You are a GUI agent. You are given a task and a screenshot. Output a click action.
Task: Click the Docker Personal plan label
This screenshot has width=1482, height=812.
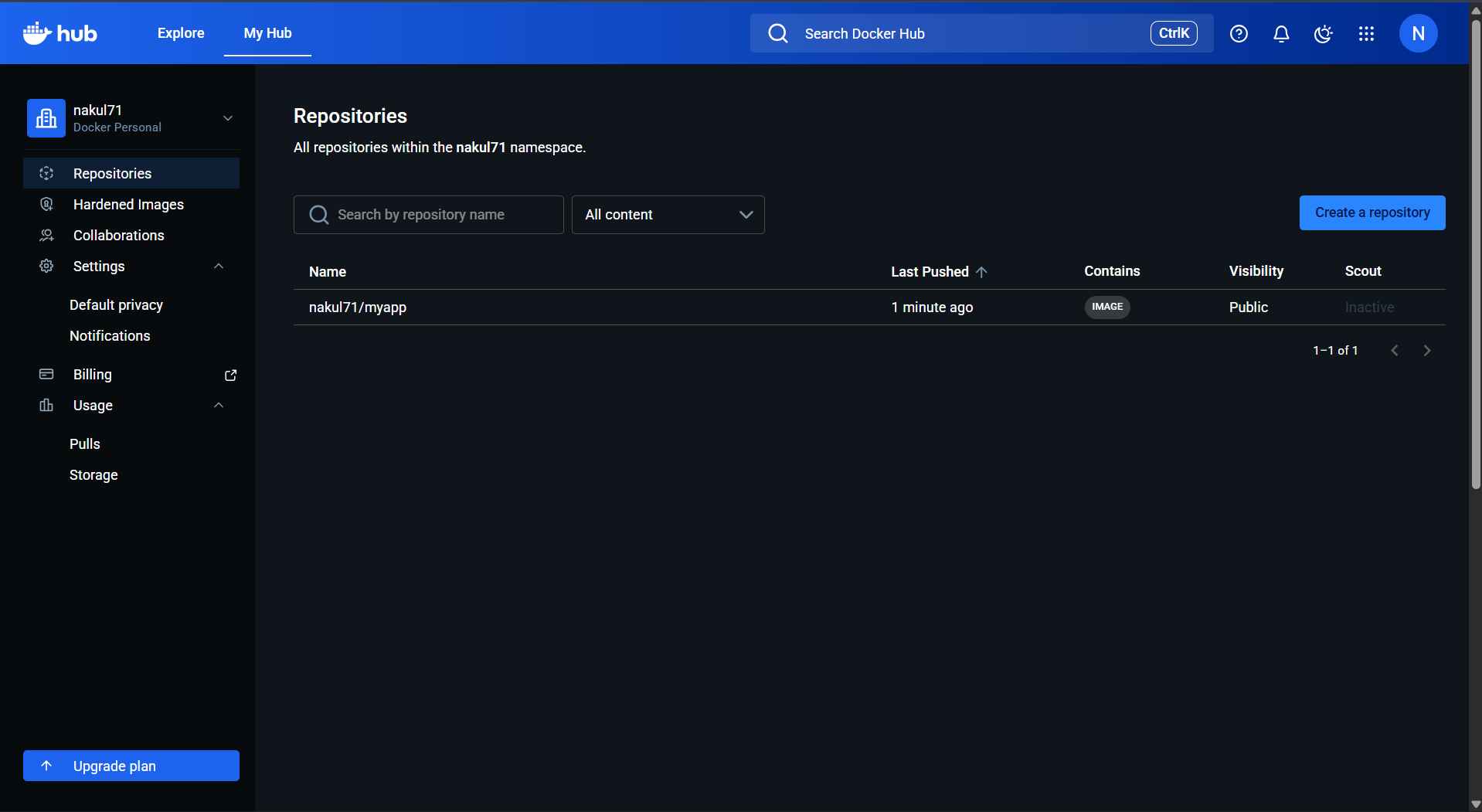click(x=117, y=127)
